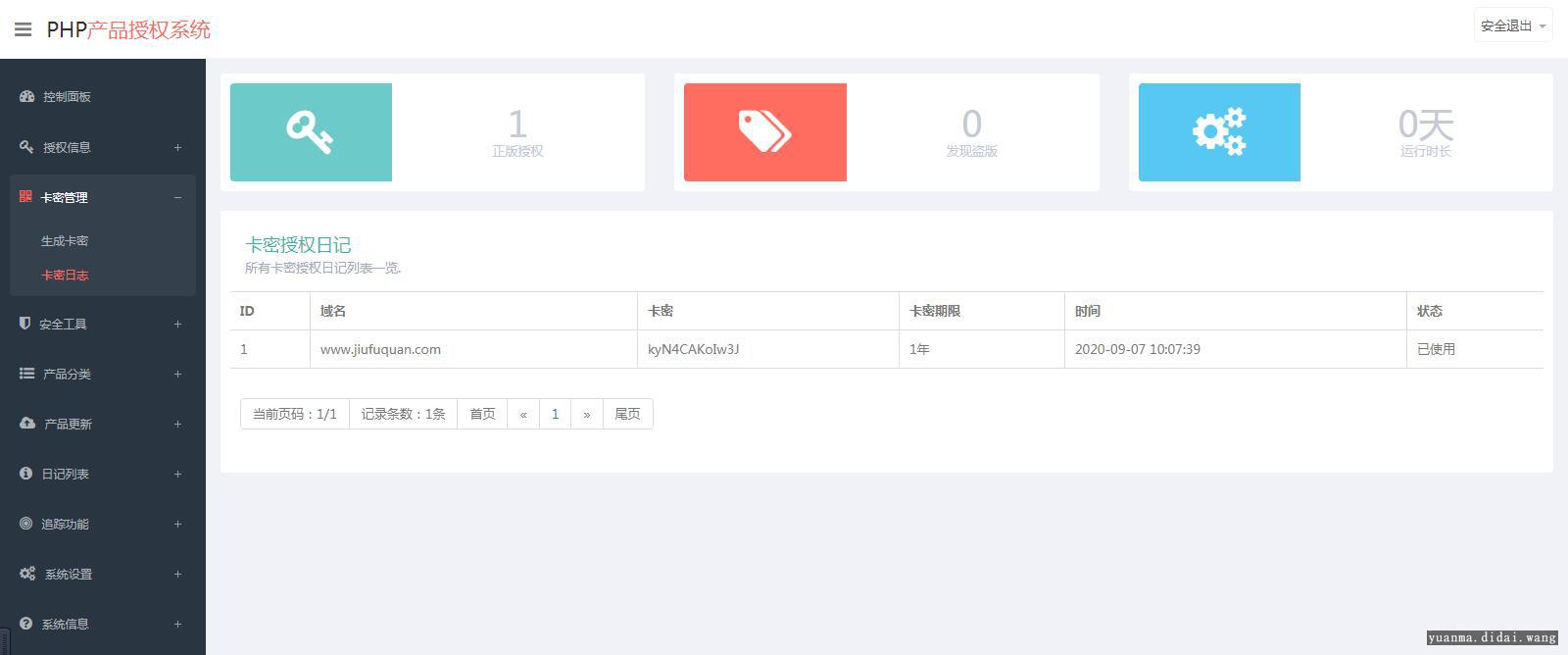Image resolution: width=1568 pixels, height=655 pixels.
Task: Open the 日记列表 sidebar menu
Action: pyautogui.click(x=65, y=474)
